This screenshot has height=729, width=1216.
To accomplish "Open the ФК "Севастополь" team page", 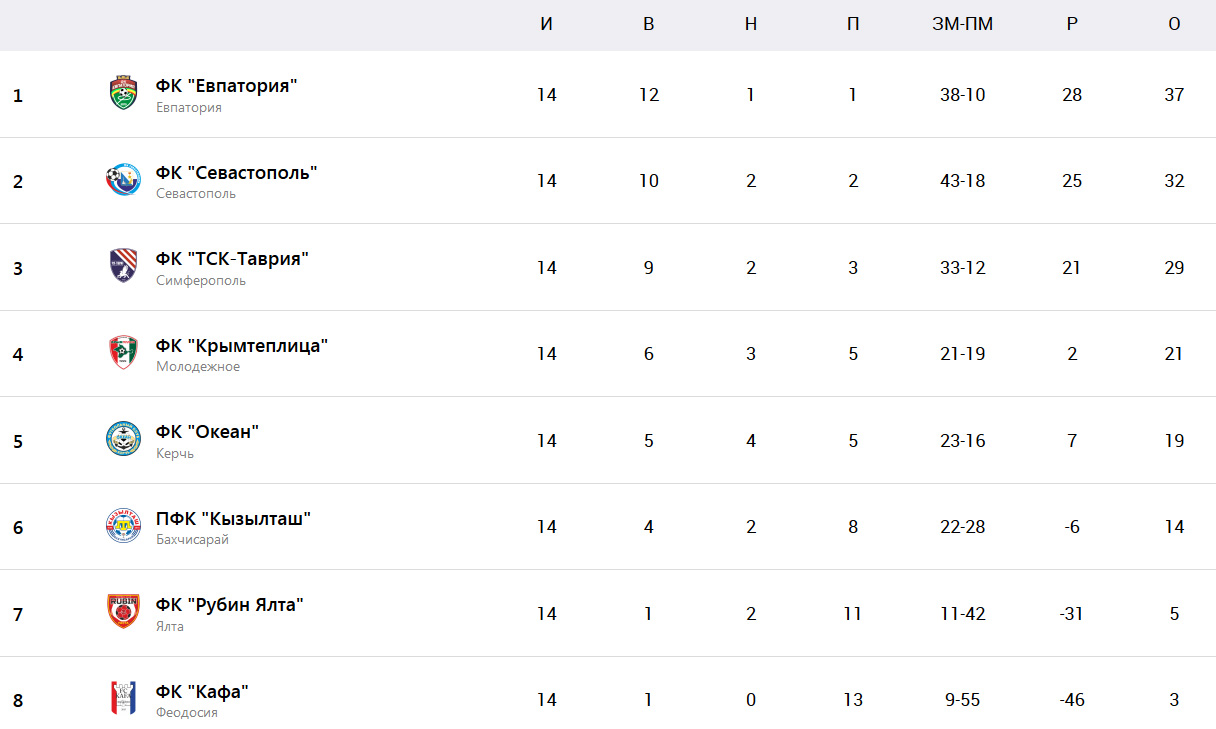I will (237, 172).
